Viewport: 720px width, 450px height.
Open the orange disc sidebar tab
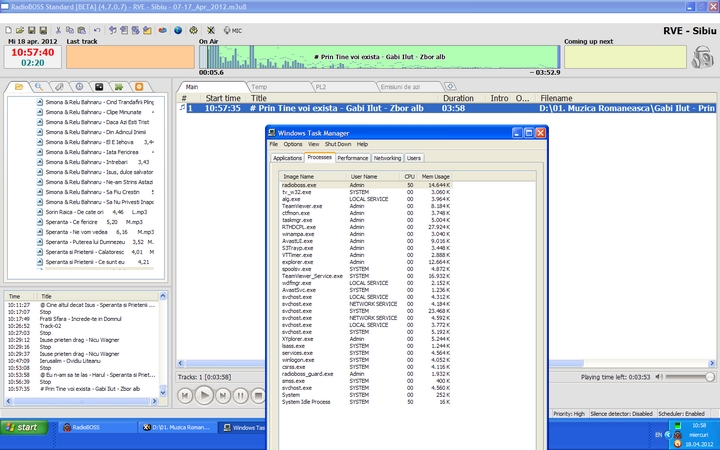[x=139, y=86]
